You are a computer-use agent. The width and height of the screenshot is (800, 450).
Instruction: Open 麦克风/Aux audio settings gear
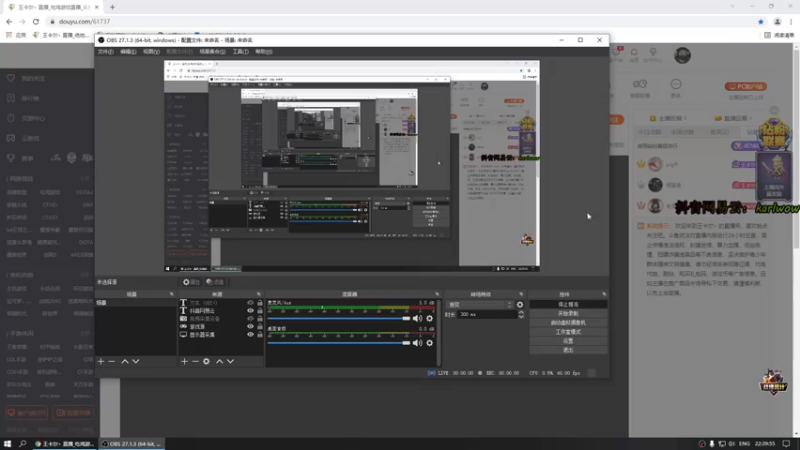(x=430, y=318)
